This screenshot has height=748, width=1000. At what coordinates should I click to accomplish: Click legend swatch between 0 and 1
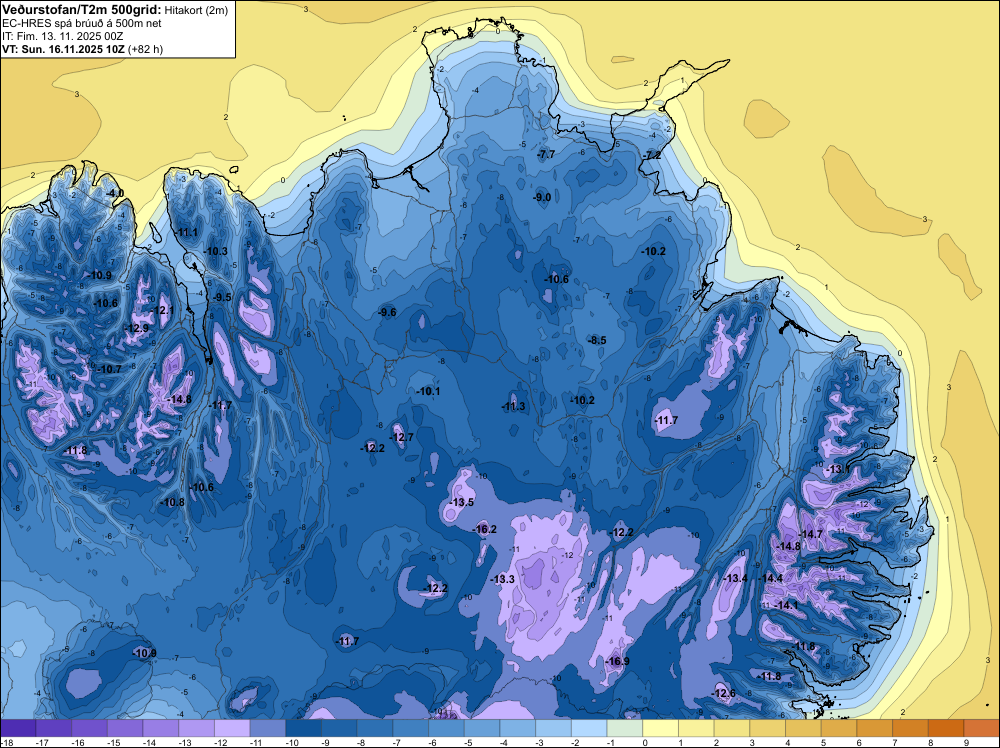pyautogui.click(x=661, y=728)
